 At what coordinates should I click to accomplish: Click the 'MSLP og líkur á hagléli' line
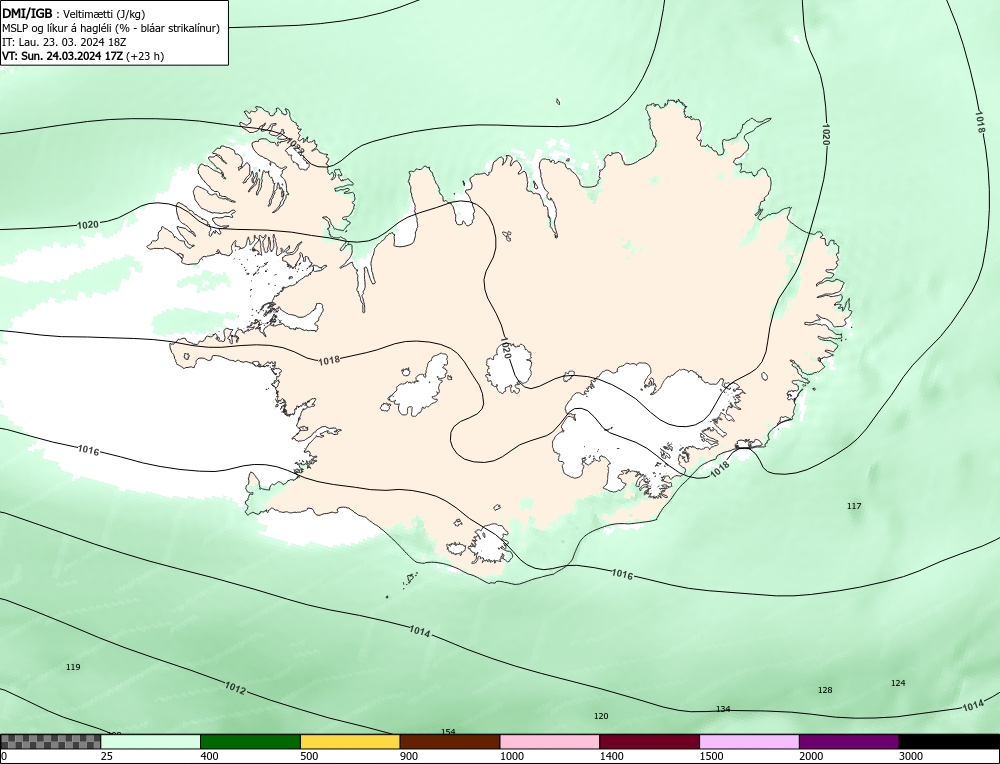111,28
